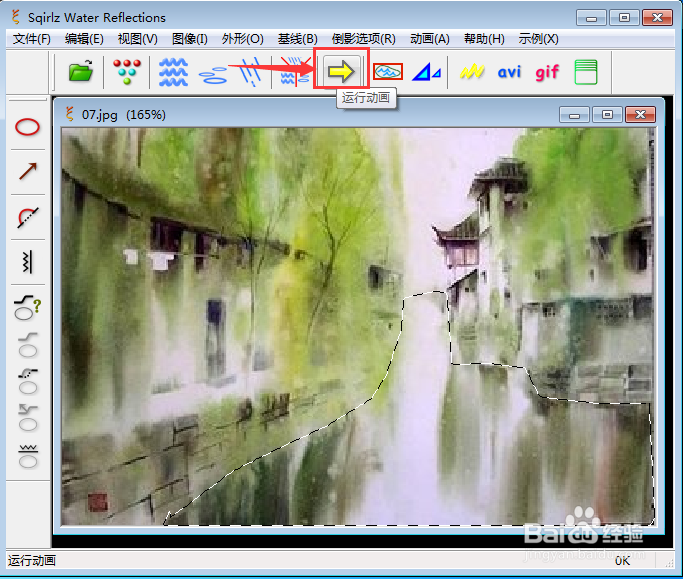Click the grayed curve-and-circle tool below help icon
This screenshot has height=579, width=683.
click(x=28, y=345)
